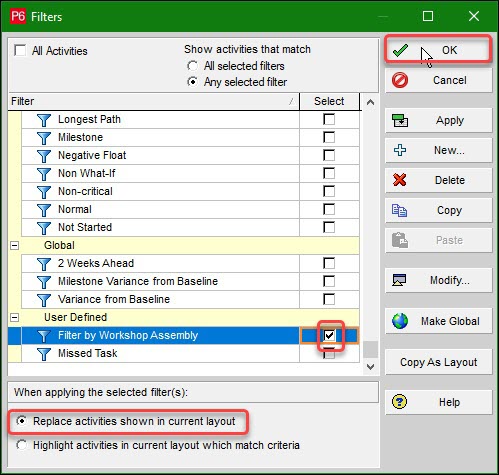This screenshot has height=475, width=499.
Task: Select the Normal filter row text
Action: [75, 209]
